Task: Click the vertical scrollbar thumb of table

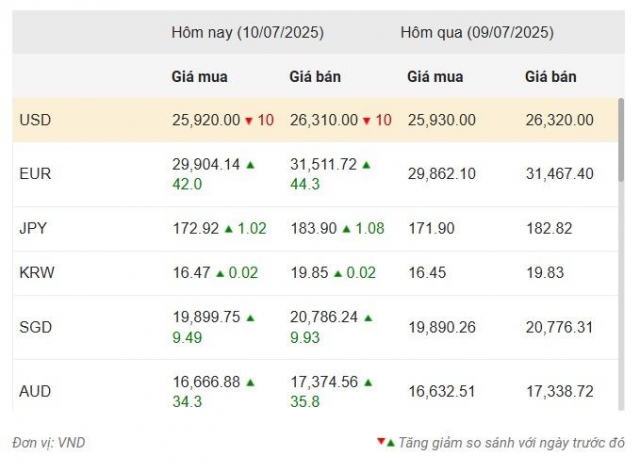Action: click(x=621, y=140)
